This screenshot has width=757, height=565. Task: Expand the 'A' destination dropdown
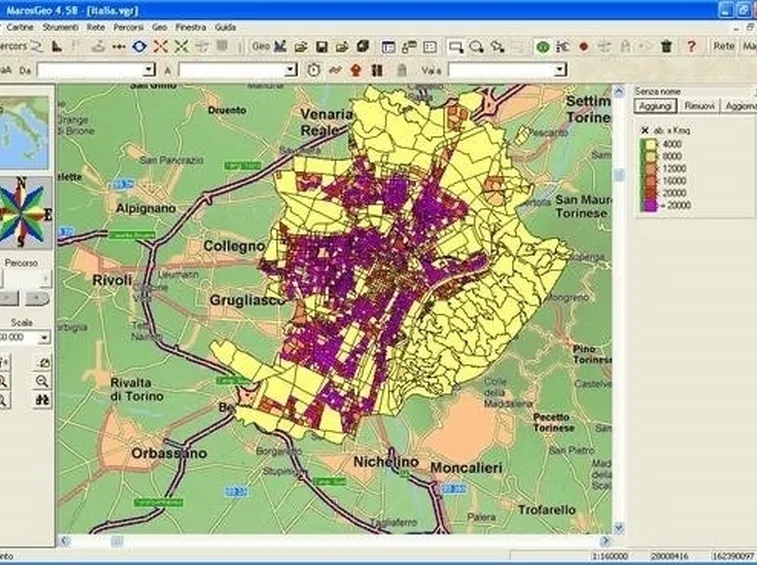click(x=291, y=71)
